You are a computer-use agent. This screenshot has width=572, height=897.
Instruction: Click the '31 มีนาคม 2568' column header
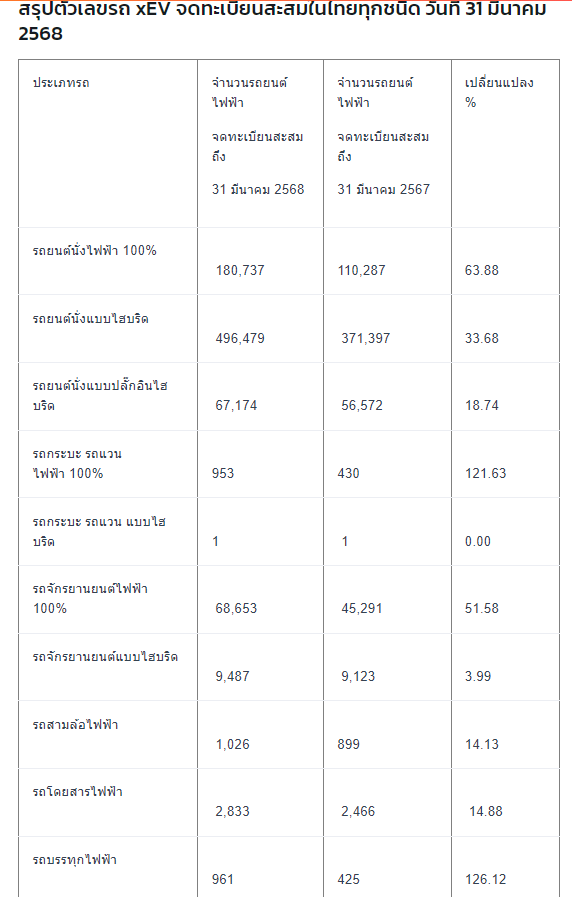[x=260, y=144]
